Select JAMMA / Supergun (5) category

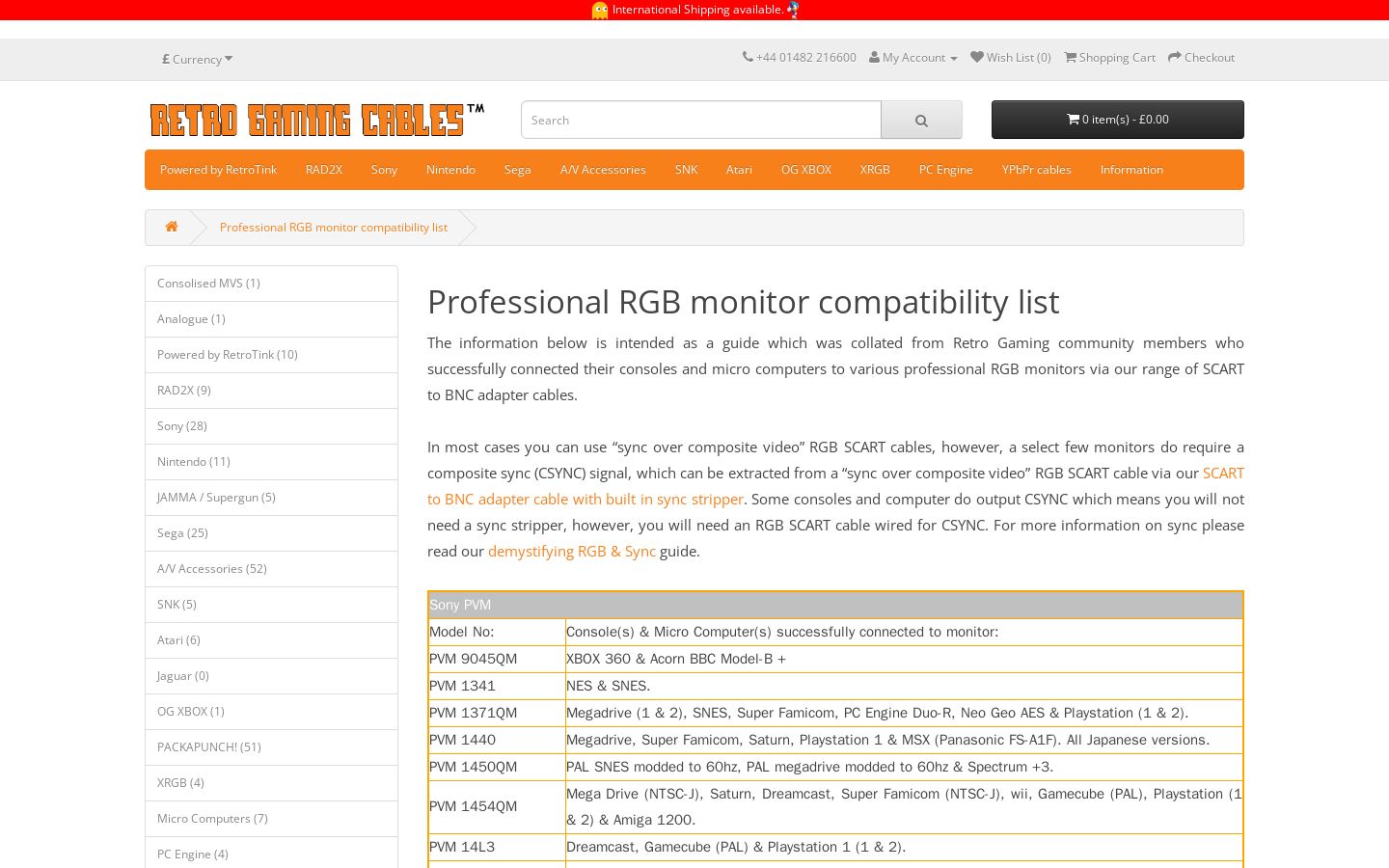[271, 498]
